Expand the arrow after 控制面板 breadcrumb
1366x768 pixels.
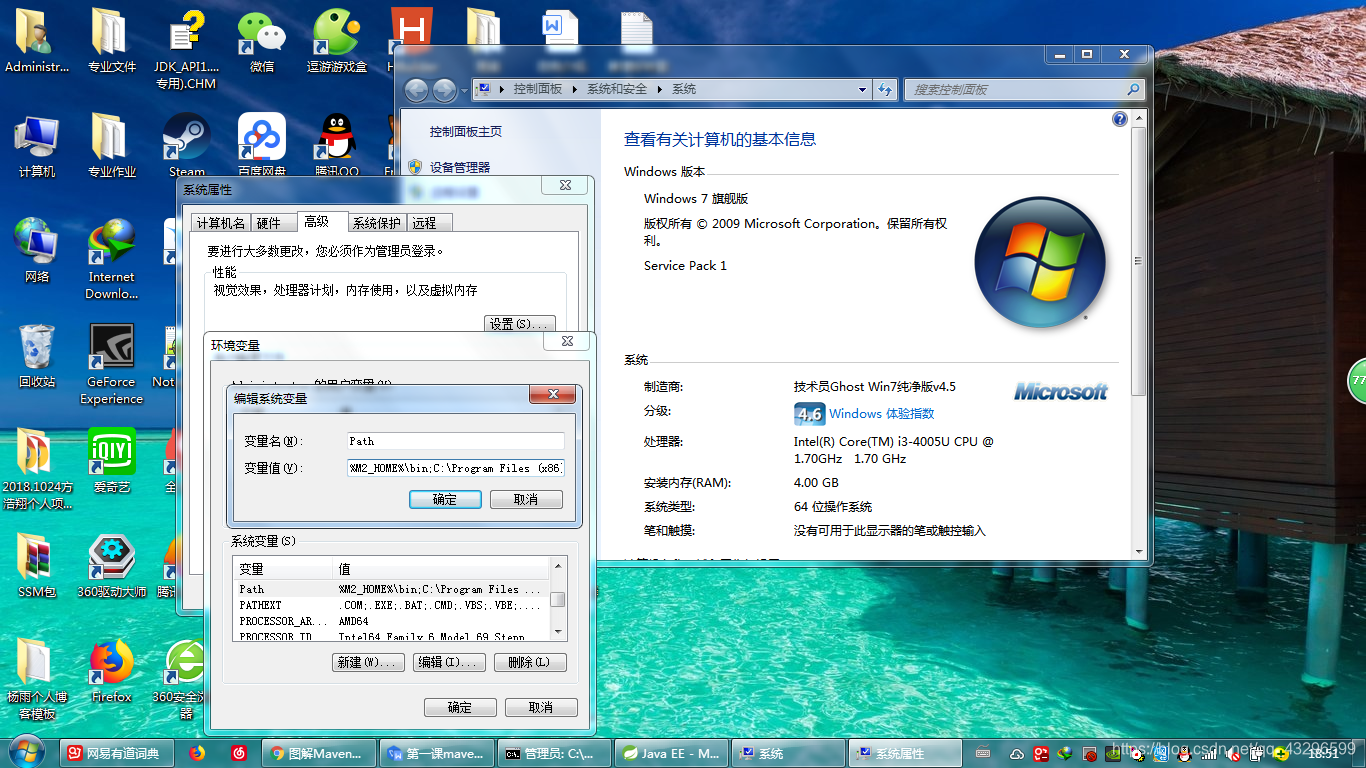(575, 89)
